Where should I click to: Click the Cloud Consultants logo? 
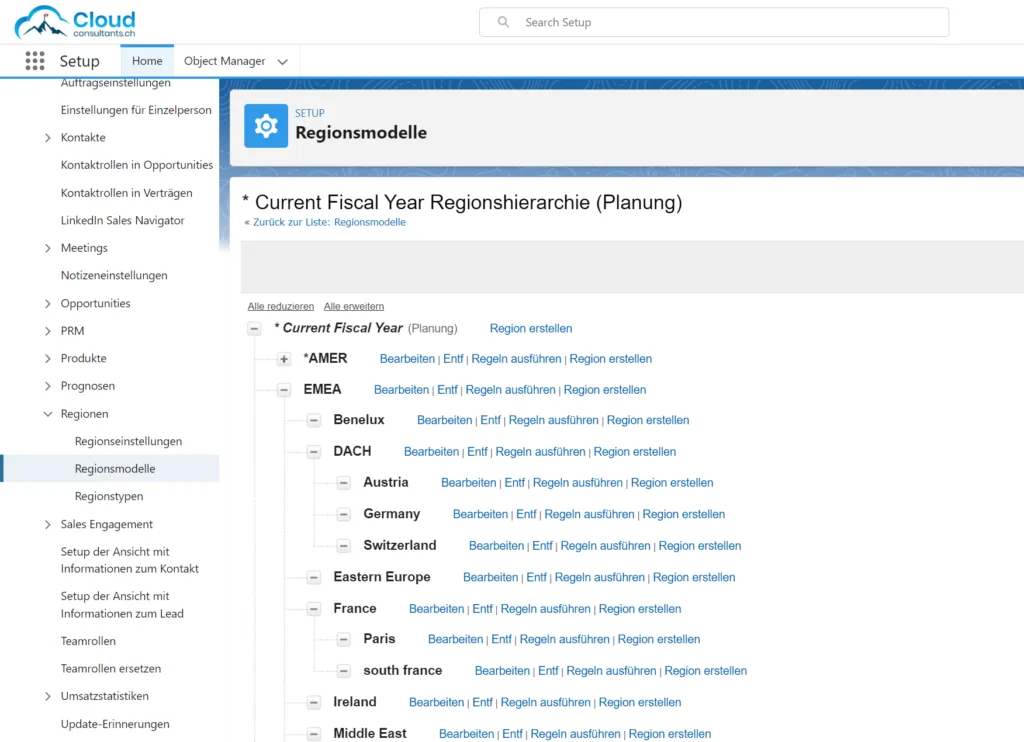75,22
